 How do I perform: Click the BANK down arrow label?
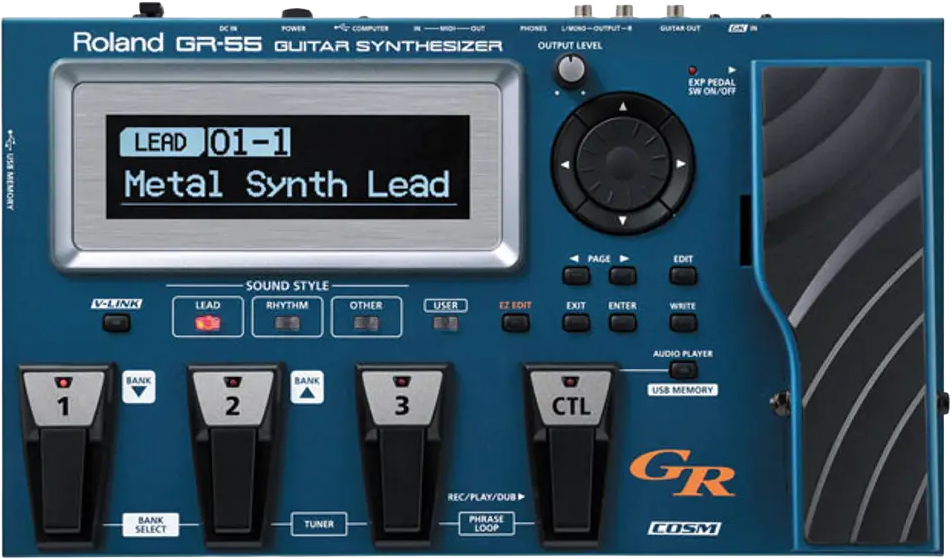138,387
